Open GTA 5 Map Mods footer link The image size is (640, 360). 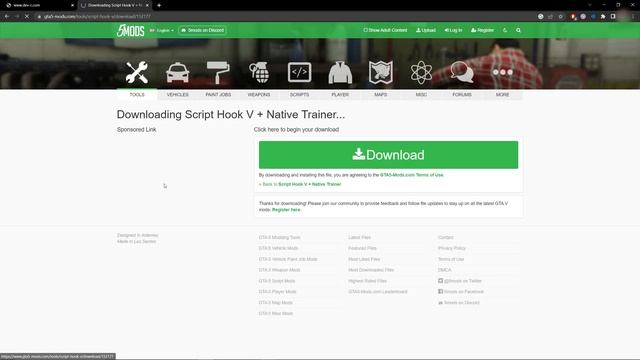click(276, 303)
